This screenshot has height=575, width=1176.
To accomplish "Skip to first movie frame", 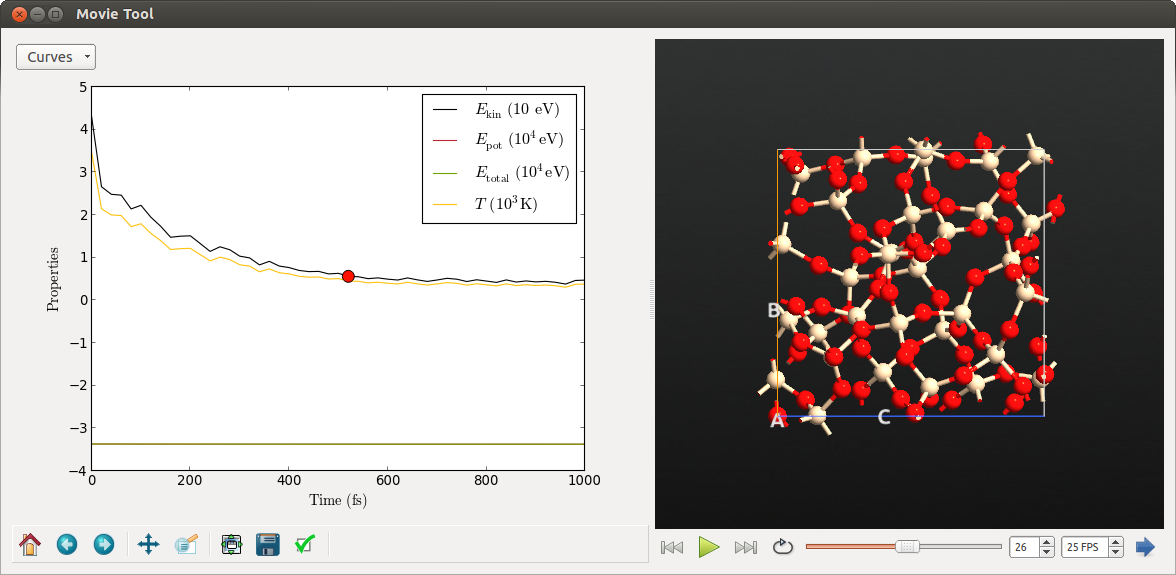I will 672,547.
